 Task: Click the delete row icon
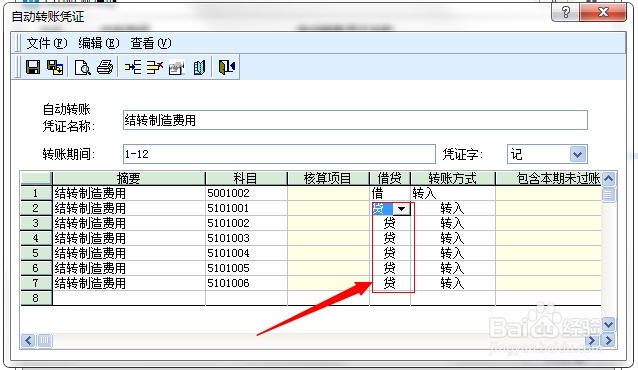[155, 67]
